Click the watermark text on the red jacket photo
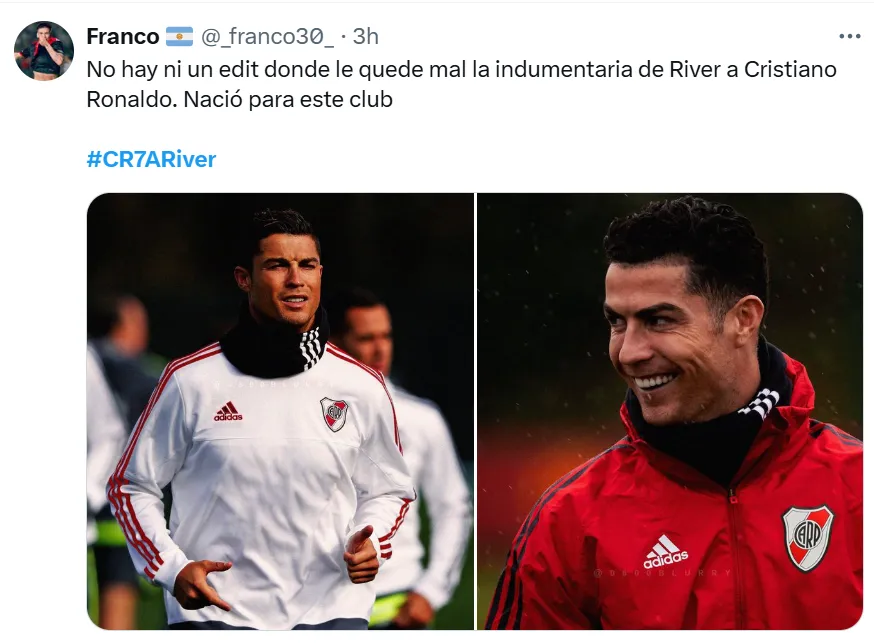Screen dimensions: 874x643 pos(663,573)
